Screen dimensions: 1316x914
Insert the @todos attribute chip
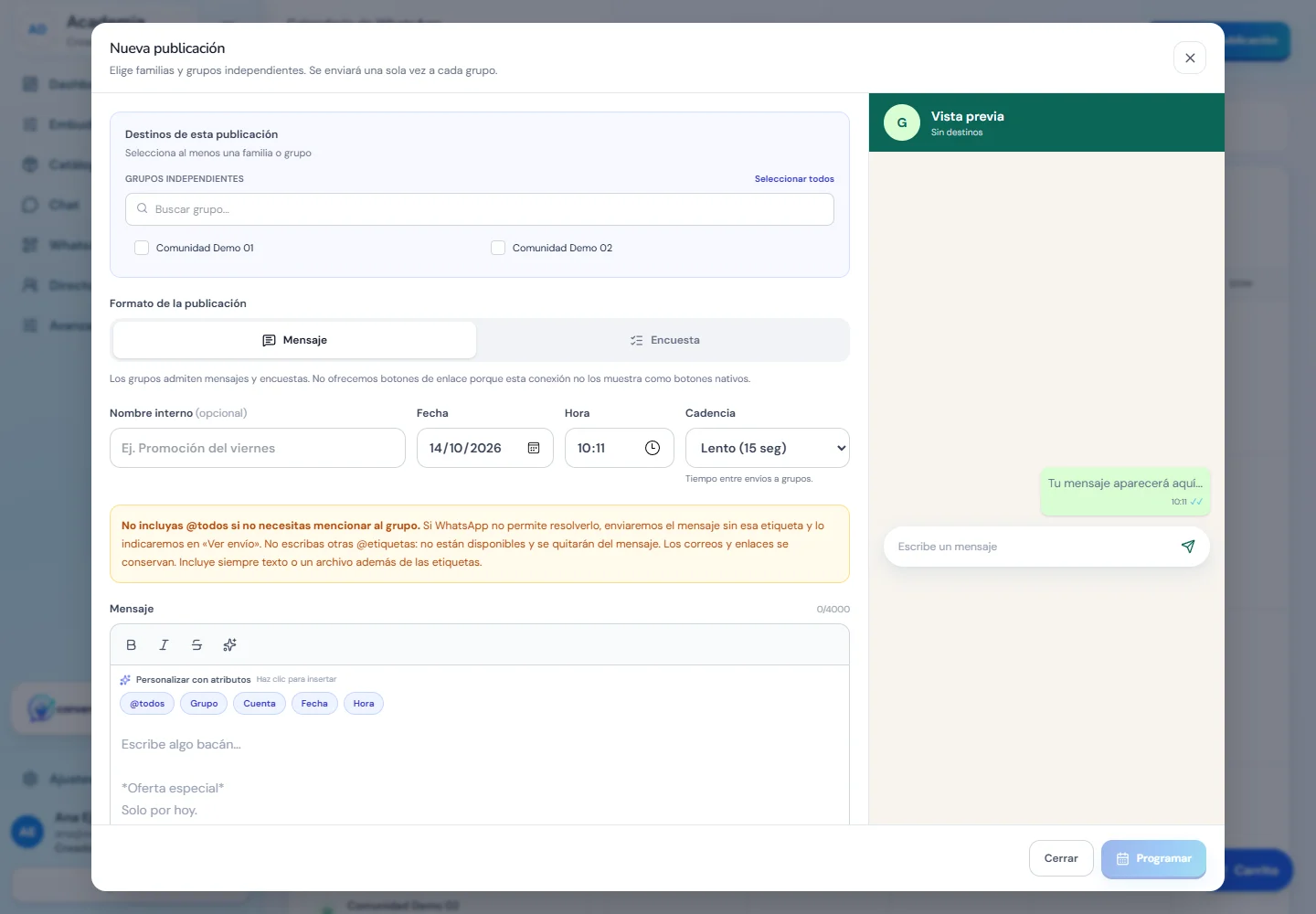(x=147, y=704)
